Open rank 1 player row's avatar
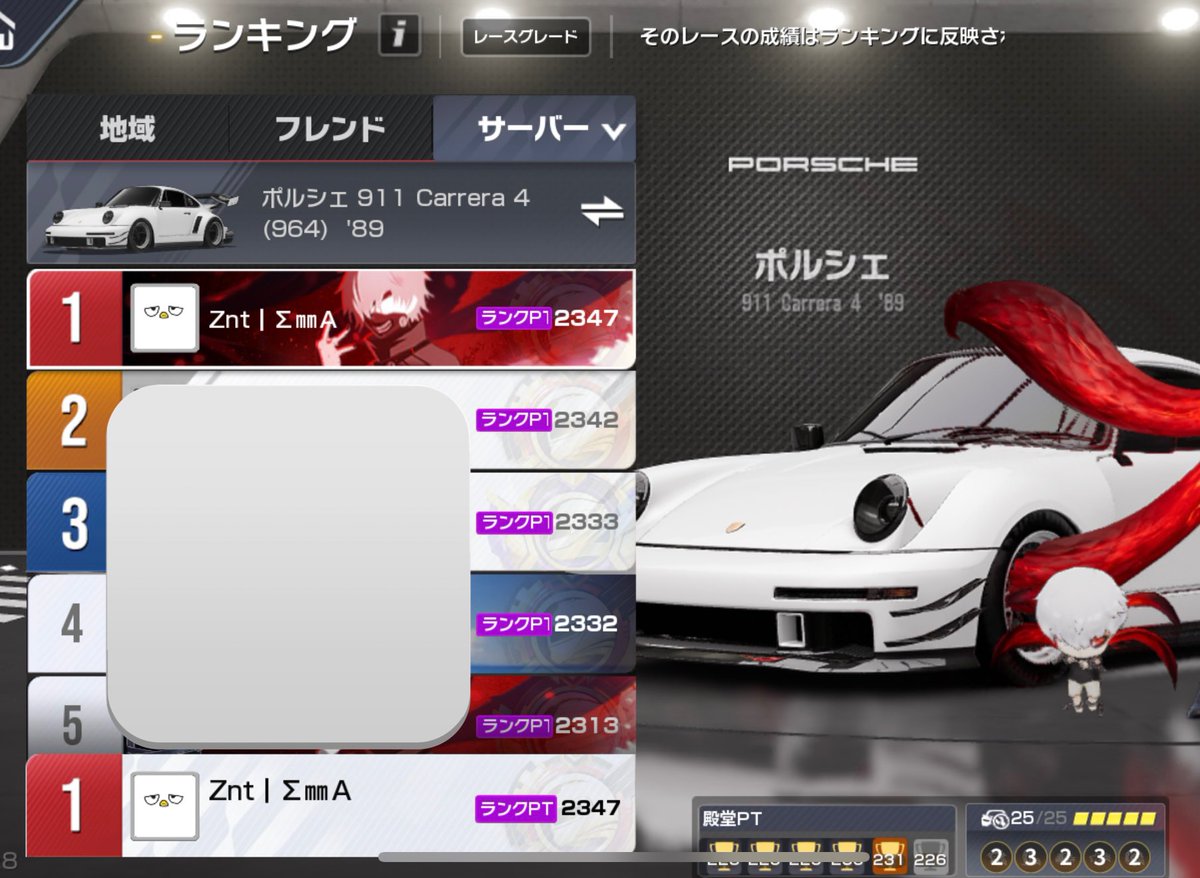The image size is (1200, 878). 164,318
